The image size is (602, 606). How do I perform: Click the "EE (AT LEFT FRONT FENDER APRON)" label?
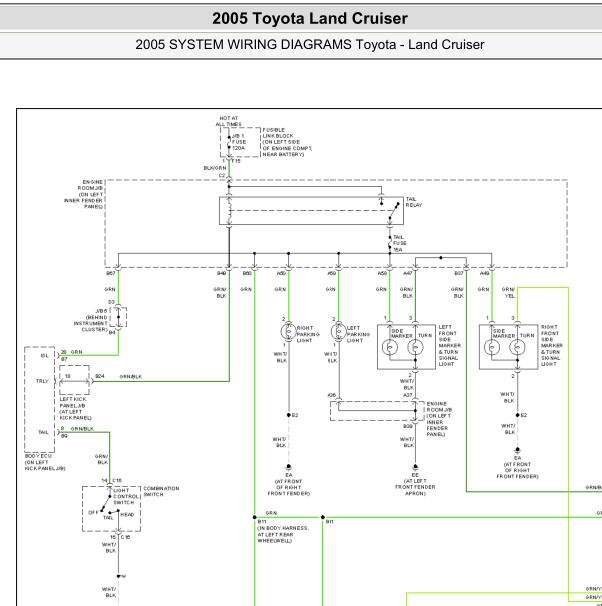coord(415,484)
